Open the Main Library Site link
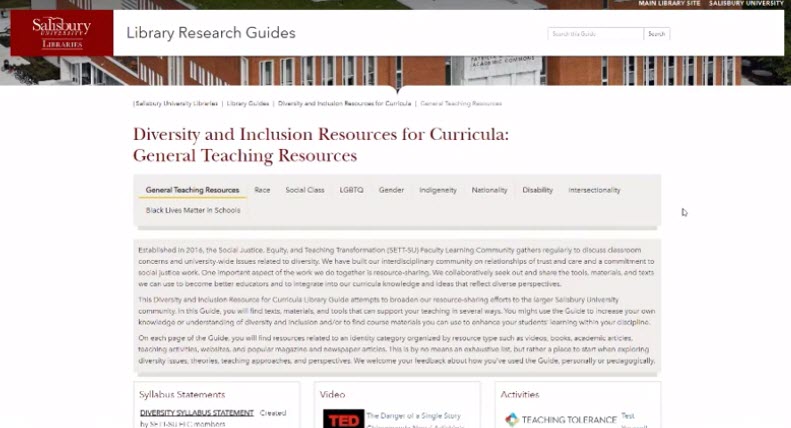Screen dimensions: 791x428 click(x=669, y=4)
